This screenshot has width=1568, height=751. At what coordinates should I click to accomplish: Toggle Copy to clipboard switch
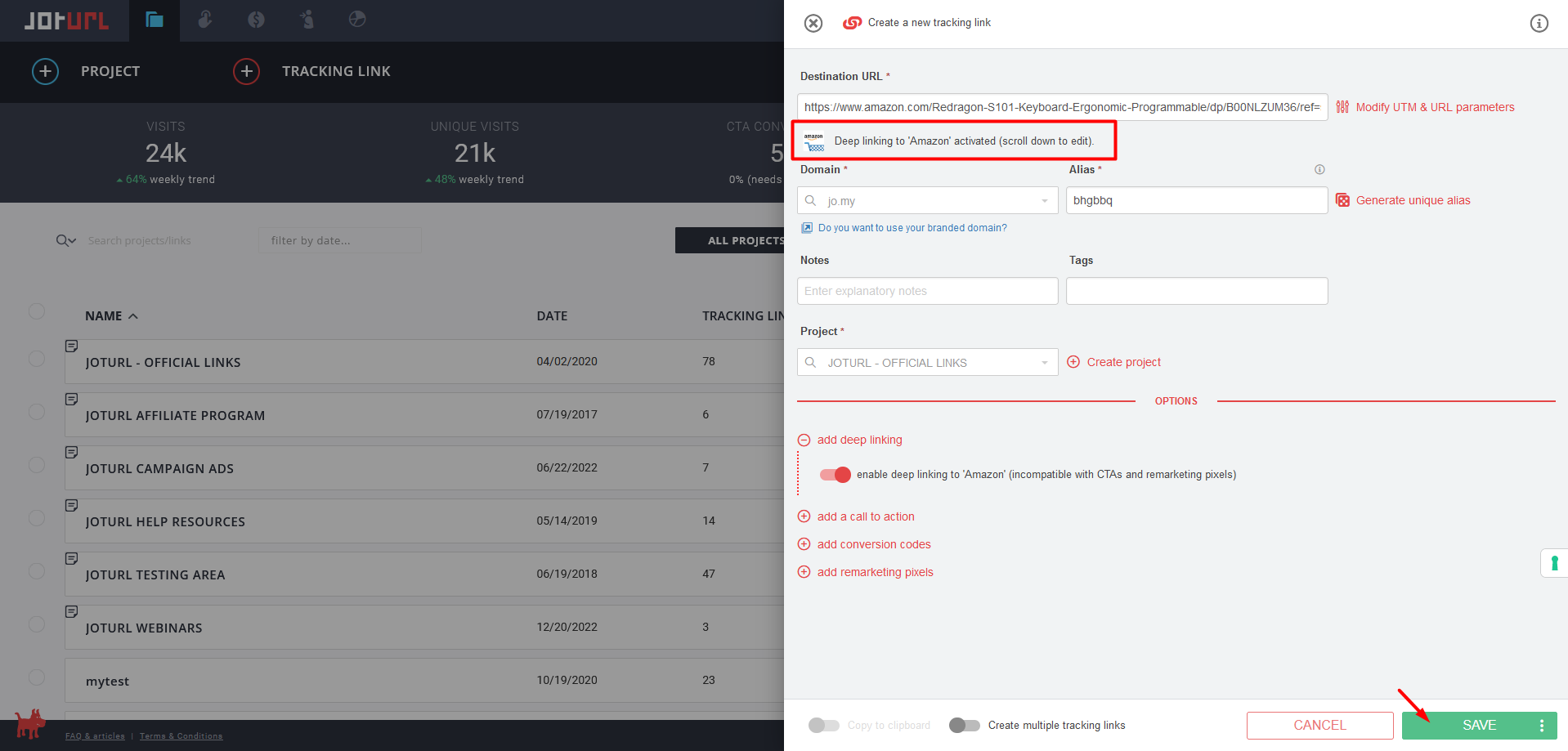(823, 726)
